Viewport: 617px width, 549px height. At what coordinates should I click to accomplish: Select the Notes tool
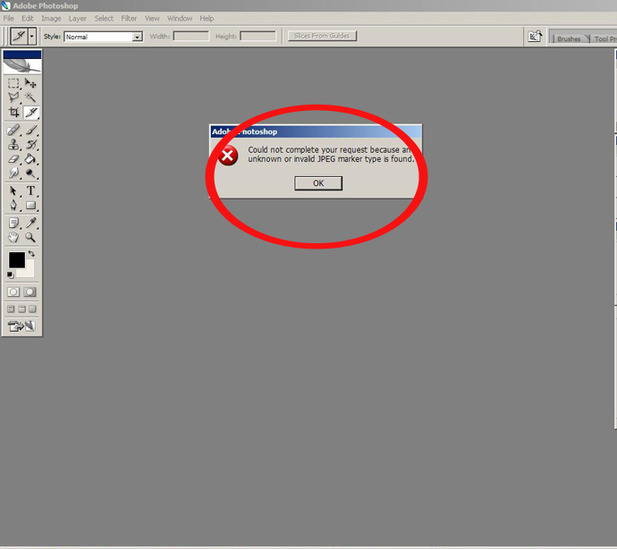point(14,223)
